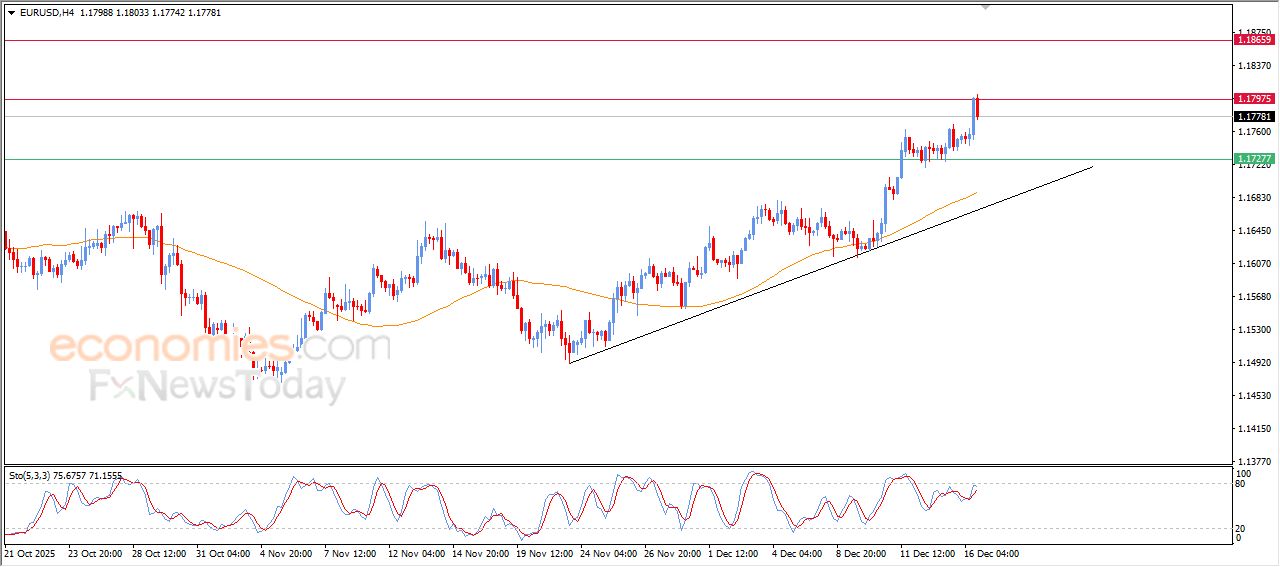Click the 16 Dec 04:00 time axis label

click(991, 552)
